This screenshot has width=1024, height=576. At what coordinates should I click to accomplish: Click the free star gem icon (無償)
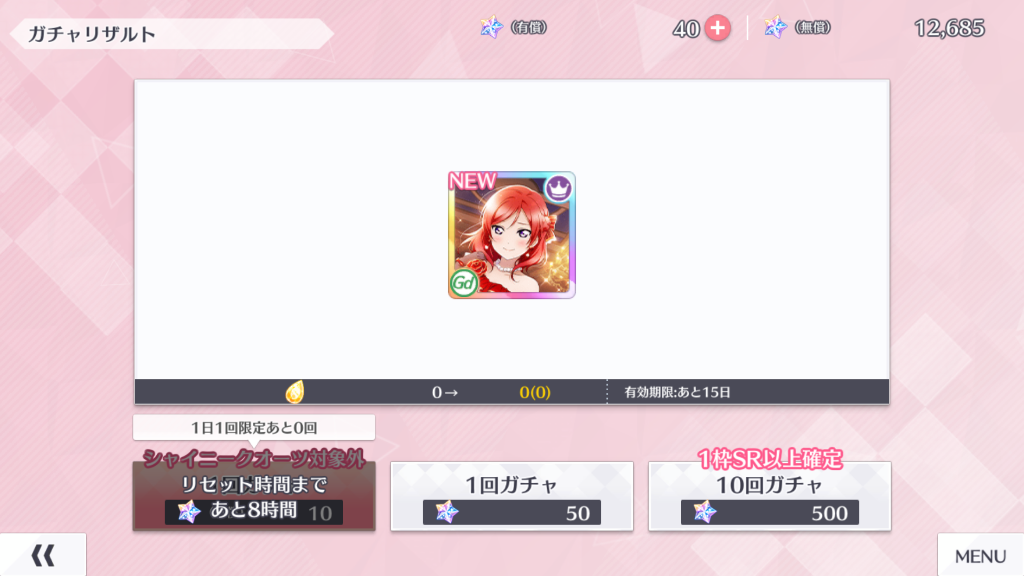(775, 27)
